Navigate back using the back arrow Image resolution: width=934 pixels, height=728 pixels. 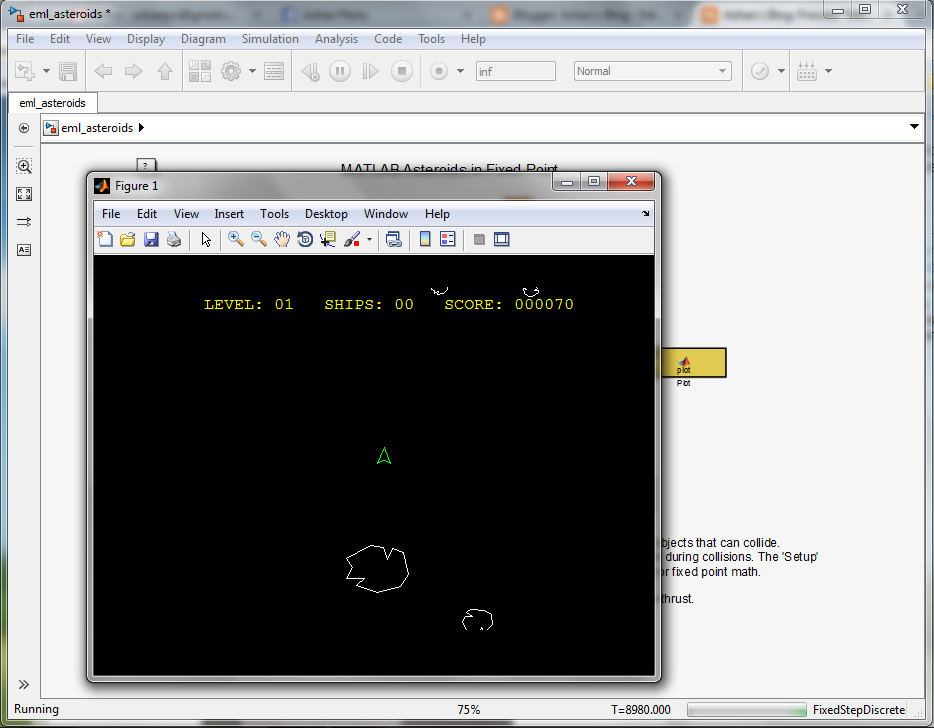tap(101, 70)
